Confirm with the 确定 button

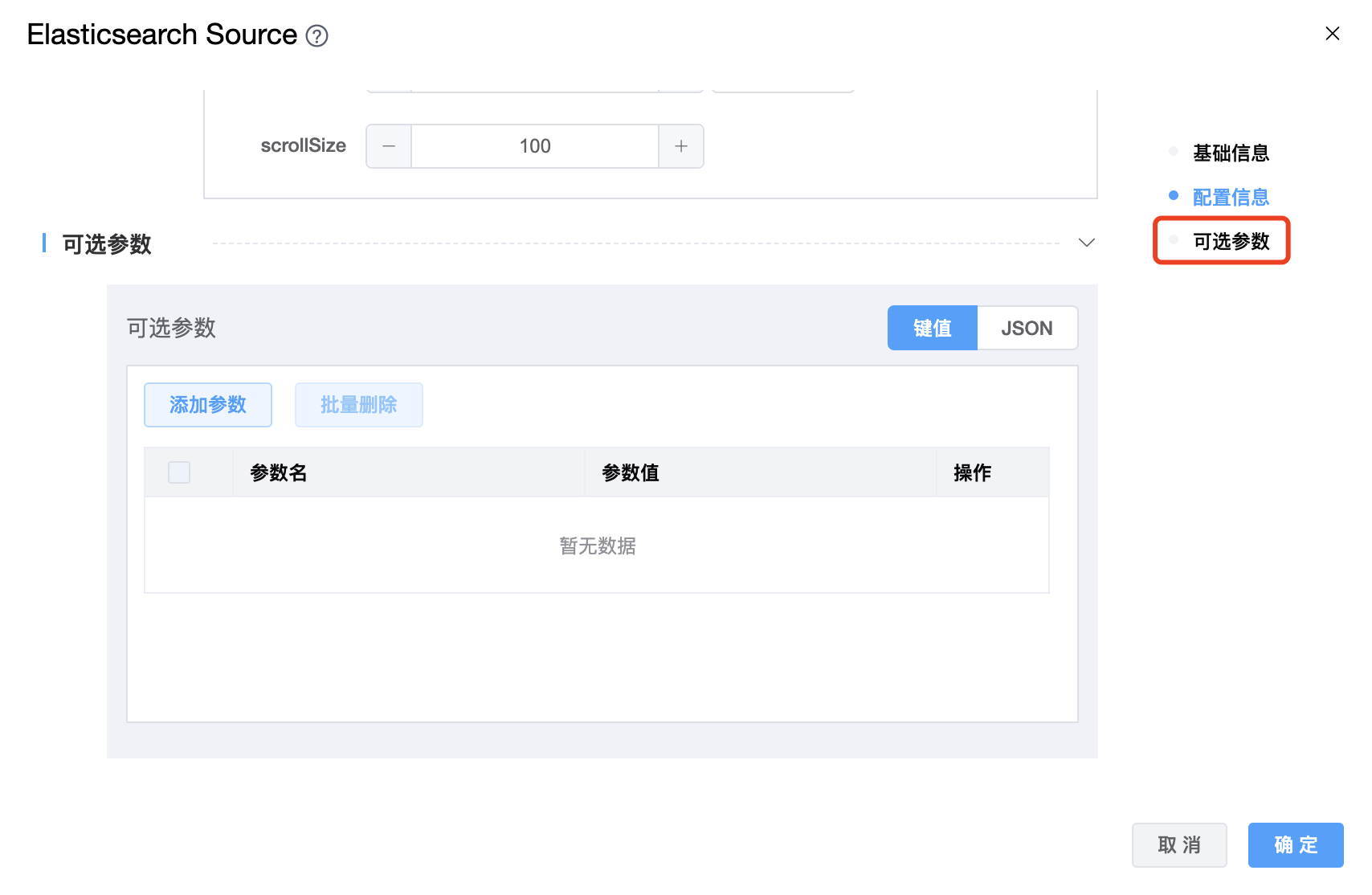1295,845
